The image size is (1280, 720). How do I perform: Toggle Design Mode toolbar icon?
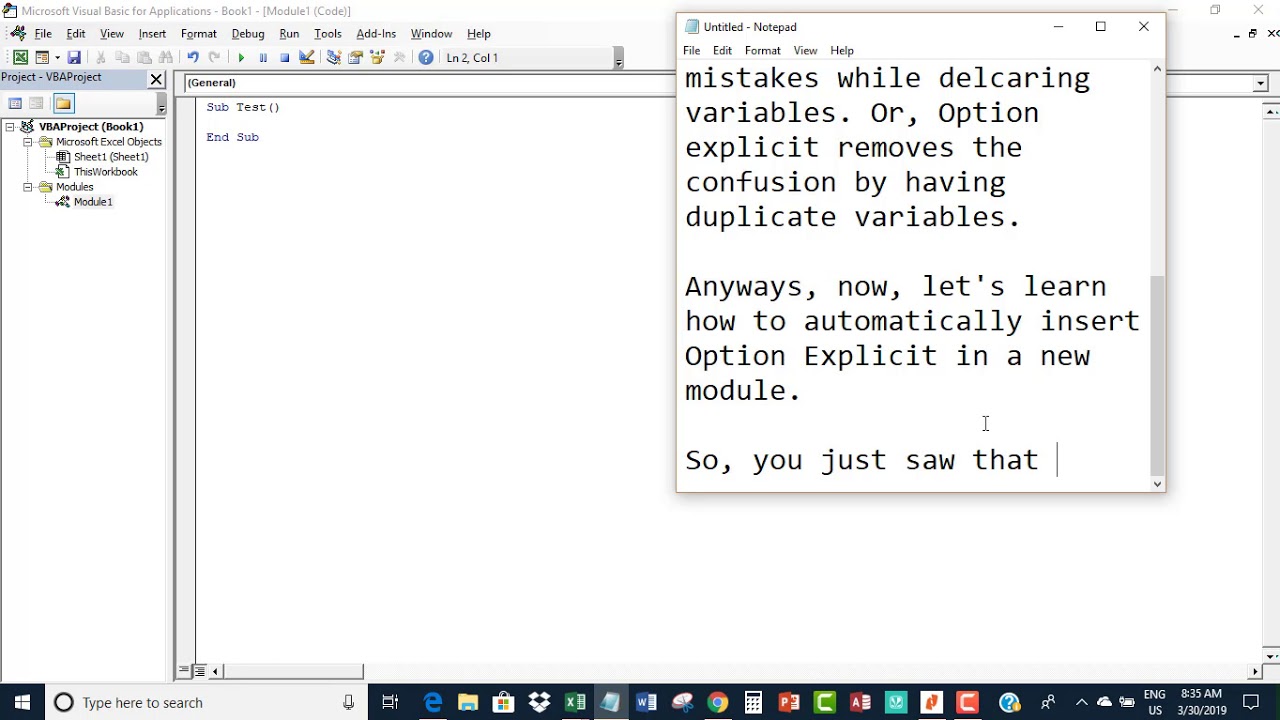coord(307,58)
